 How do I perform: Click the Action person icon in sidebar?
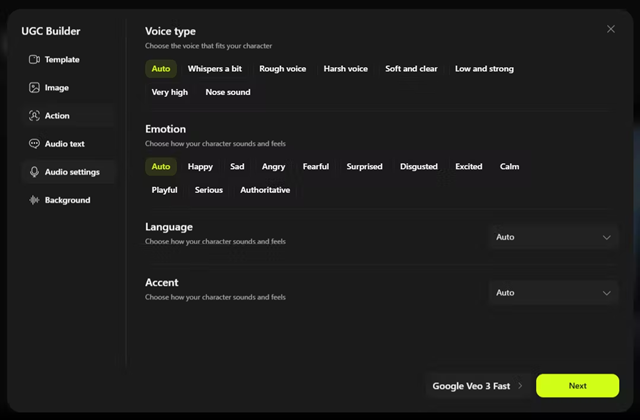(x=34, y=116)
